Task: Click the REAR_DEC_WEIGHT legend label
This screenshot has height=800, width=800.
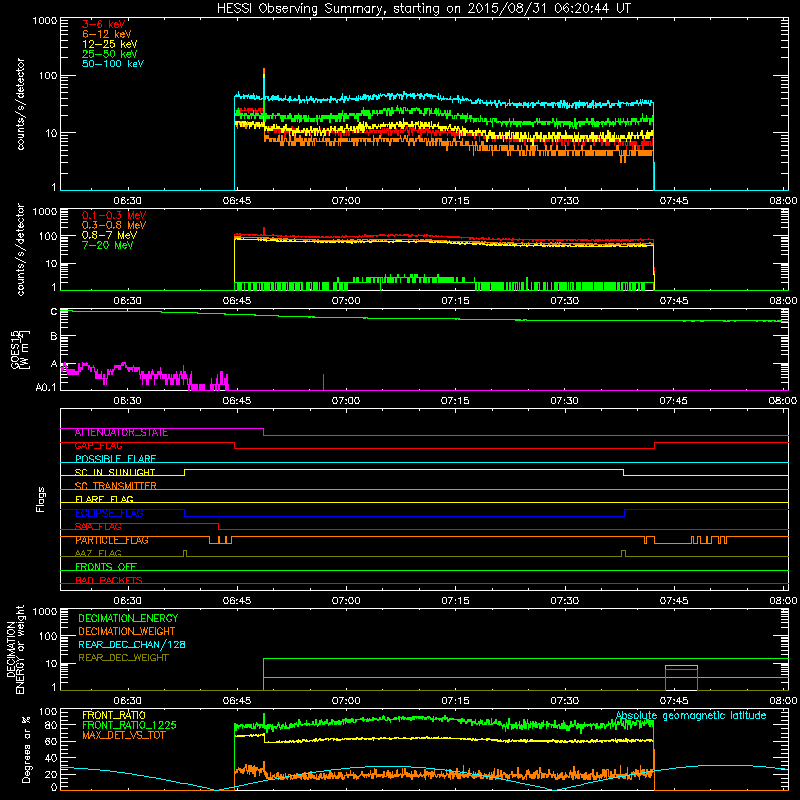Action: [x=123, y=658]
